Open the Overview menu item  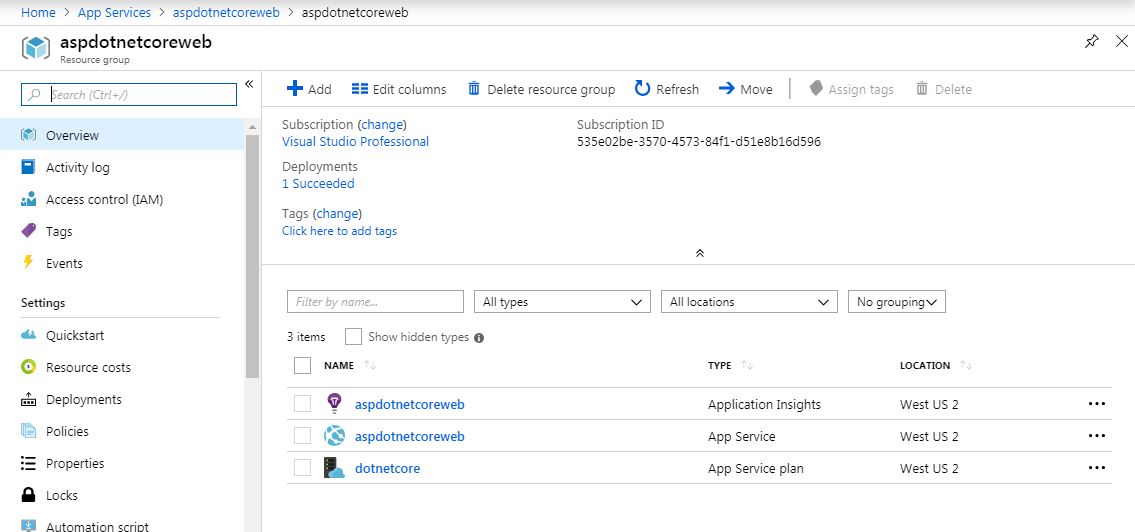click(122, 135)
